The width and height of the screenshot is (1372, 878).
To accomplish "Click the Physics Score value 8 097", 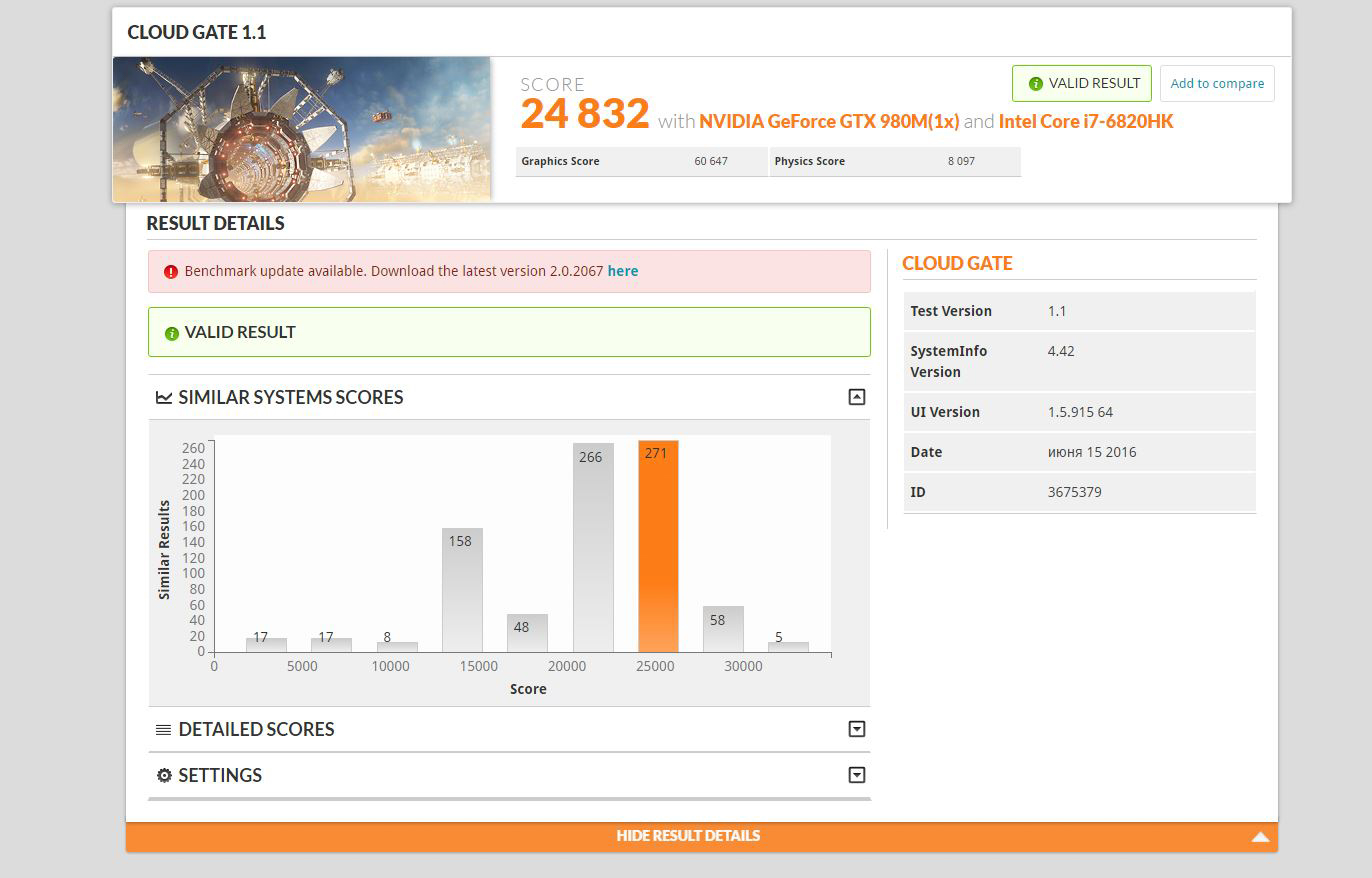I will tap(961, 161).
